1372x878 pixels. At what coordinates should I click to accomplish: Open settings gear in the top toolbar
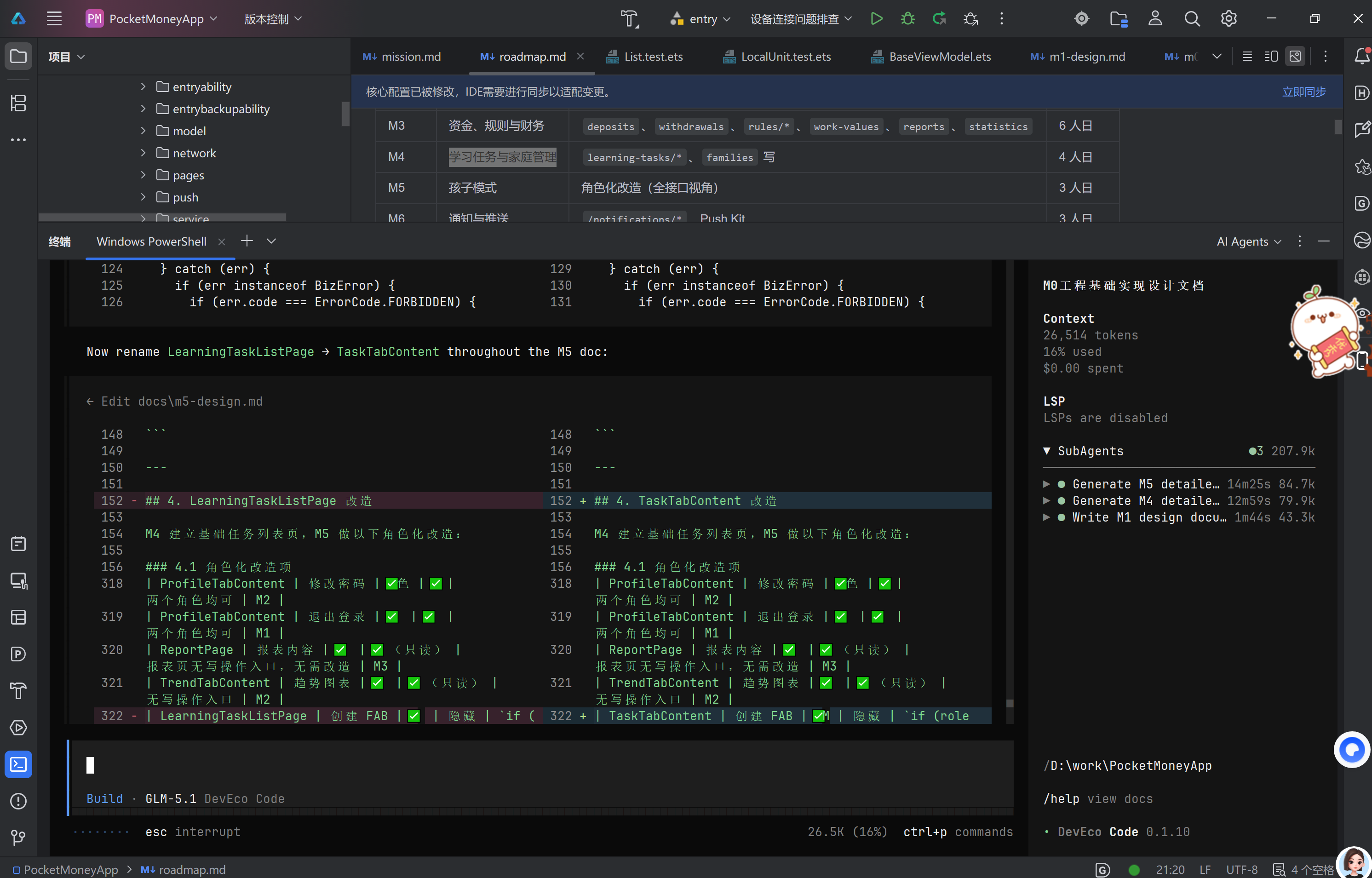pos(1228,19)
